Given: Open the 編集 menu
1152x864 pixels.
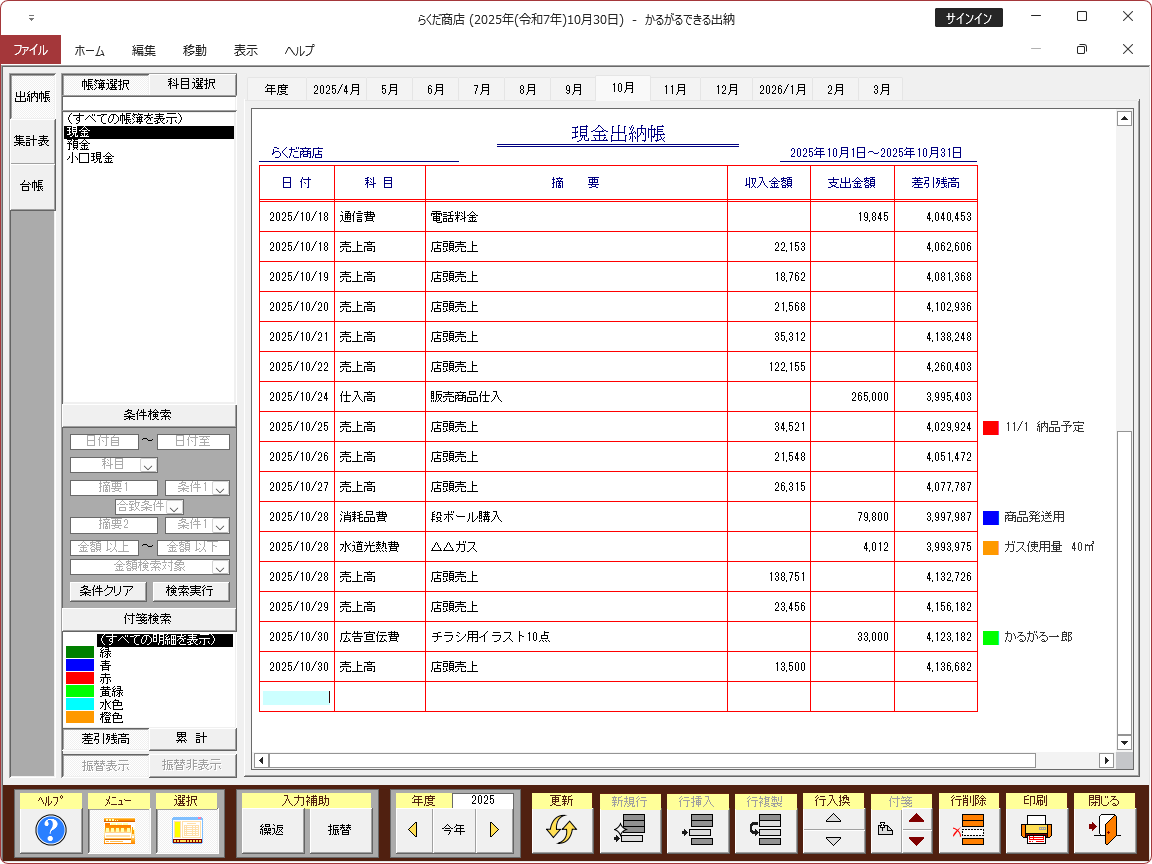Looking at the screenshot, I should click(x=144, y=50).
